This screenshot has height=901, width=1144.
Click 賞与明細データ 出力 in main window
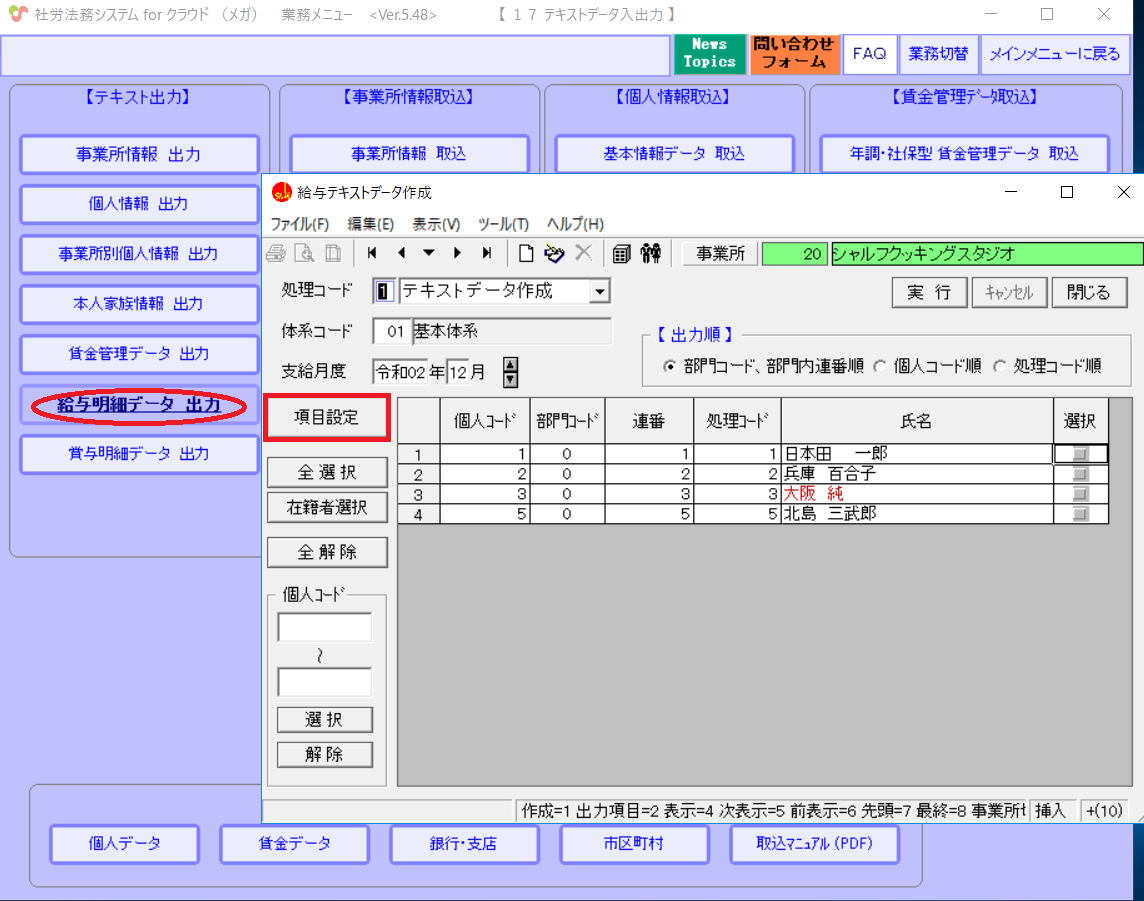pyautogui.click(x=139, y=454)
